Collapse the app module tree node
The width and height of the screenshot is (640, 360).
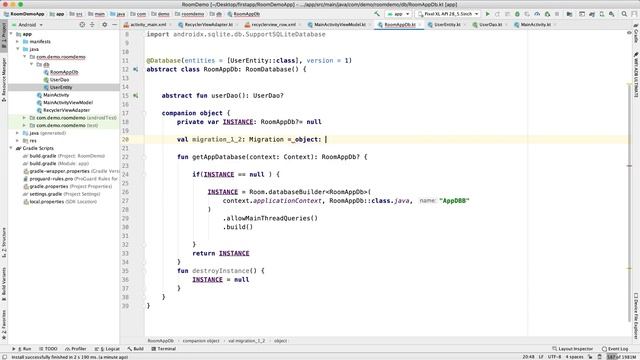[11, 34]
